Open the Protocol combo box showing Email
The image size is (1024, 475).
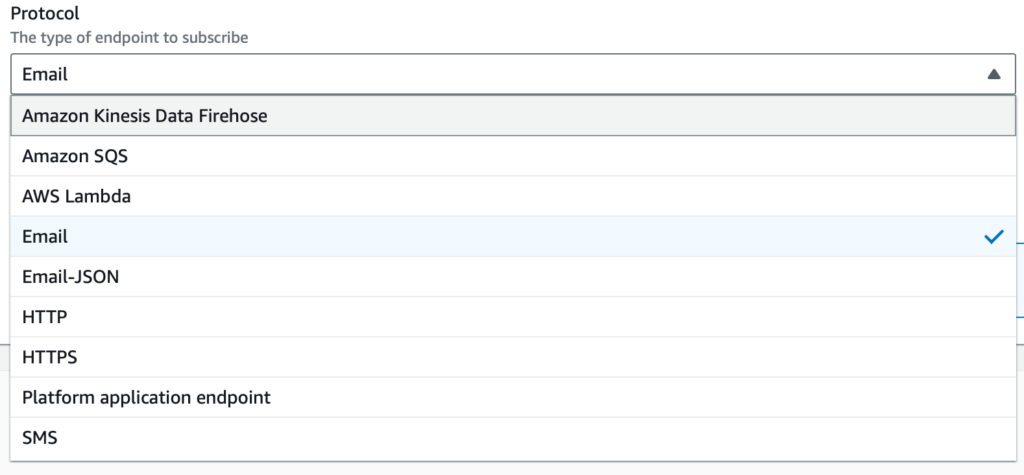[500, 74]
